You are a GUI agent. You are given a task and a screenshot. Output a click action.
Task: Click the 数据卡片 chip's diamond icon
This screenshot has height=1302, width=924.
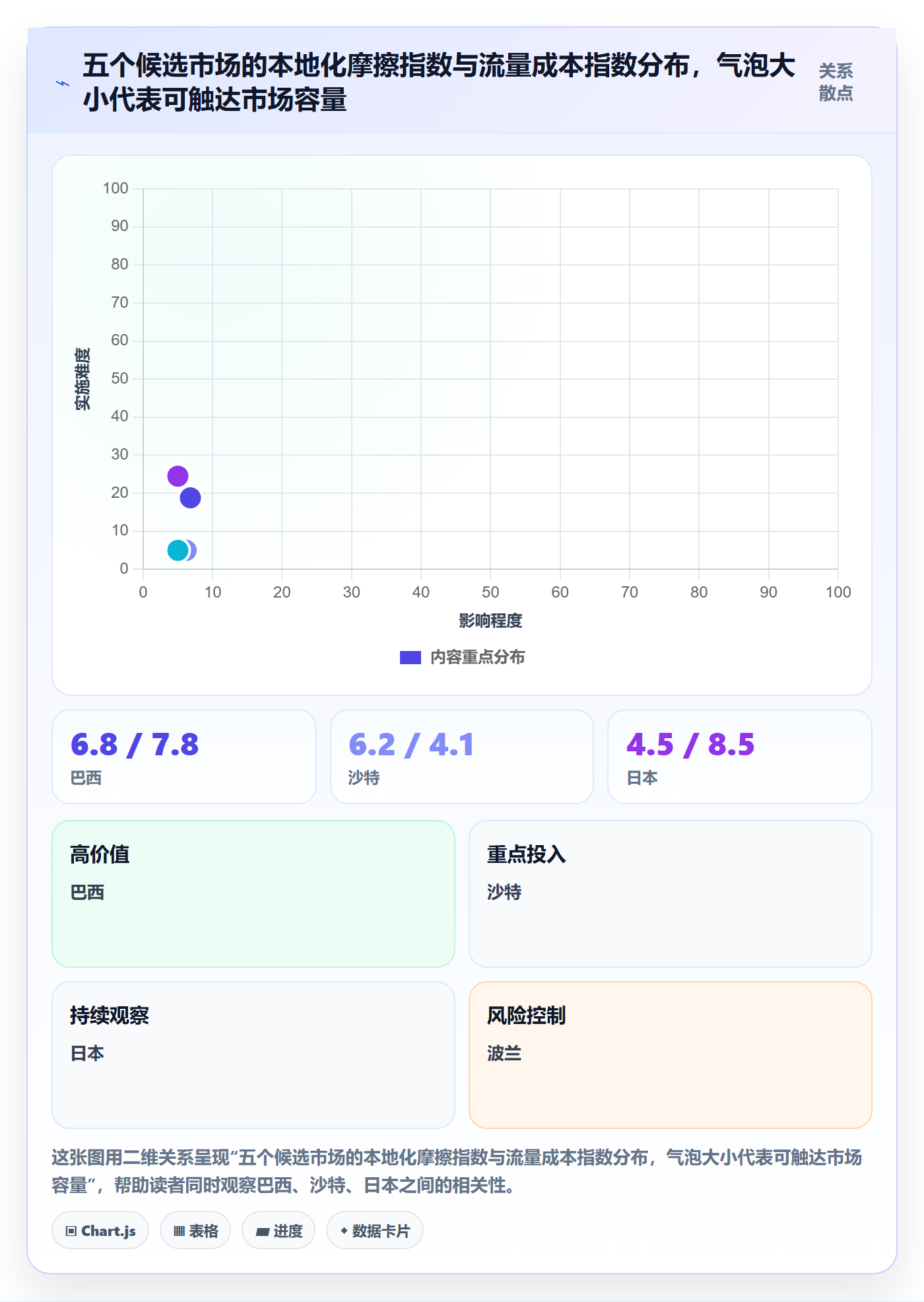tap(344, 1231)
